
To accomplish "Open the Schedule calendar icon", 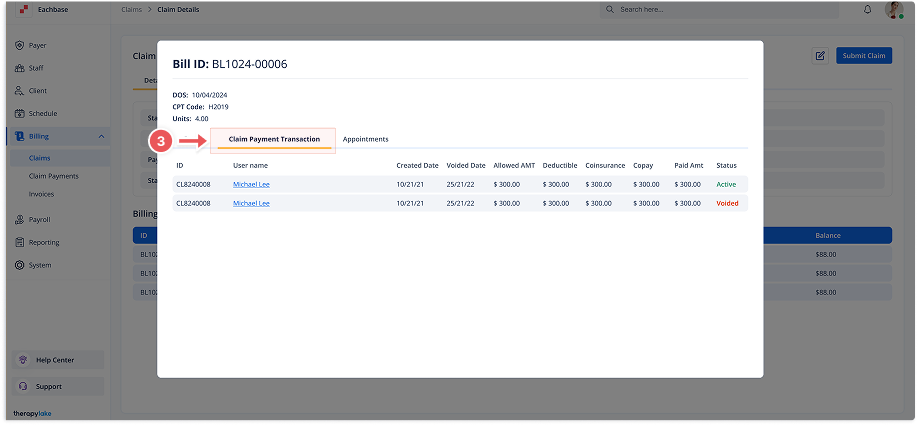I will tap(19, 114).
